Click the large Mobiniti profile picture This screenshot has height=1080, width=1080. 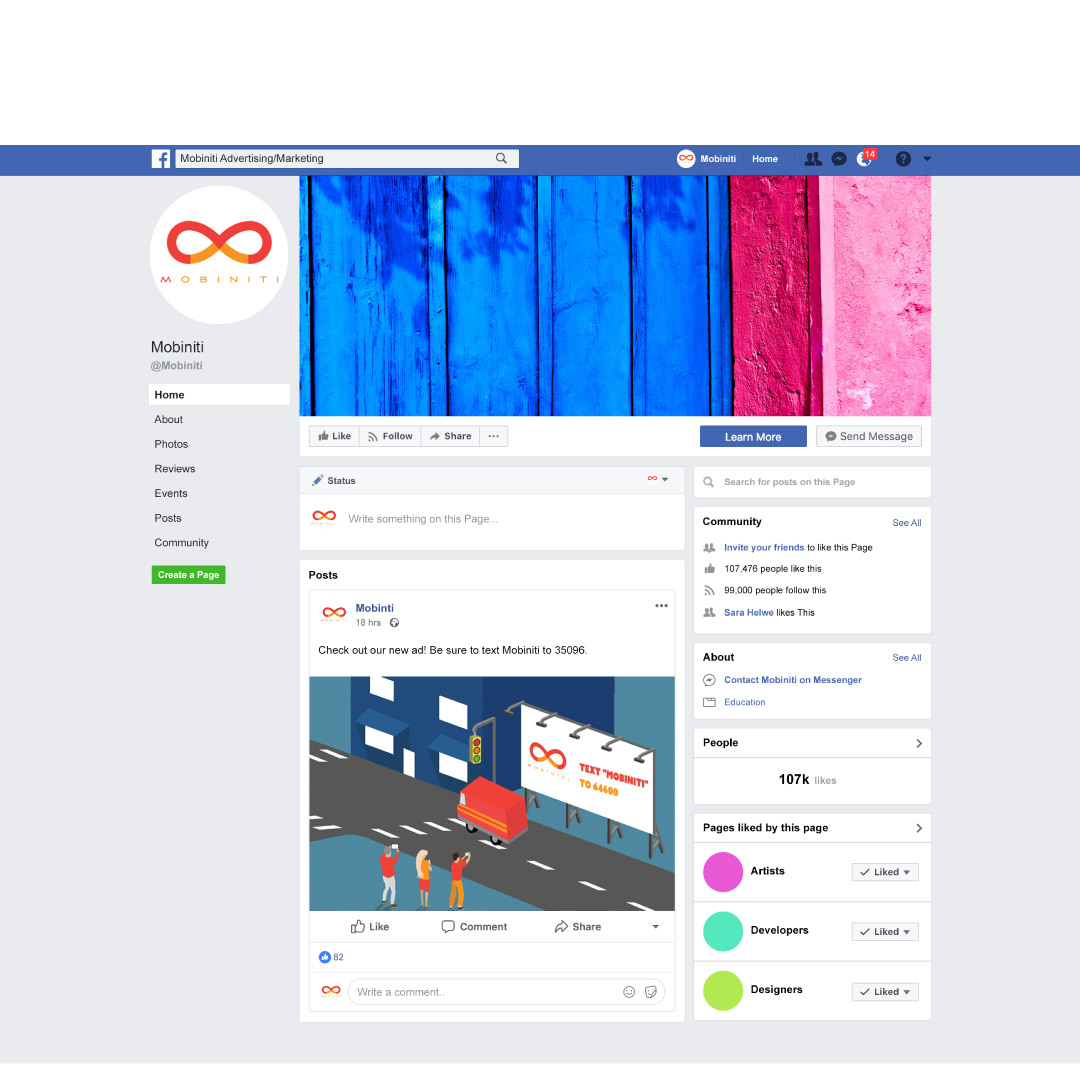(219, 255)
